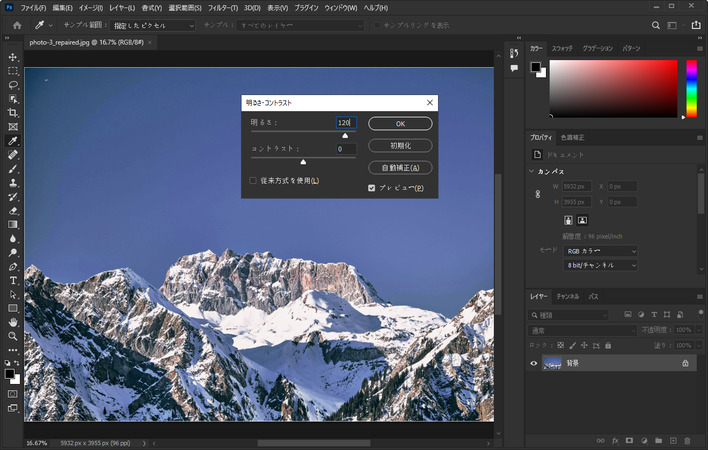
Task: Select the Move tool
Action: click(x=13, y=57)
